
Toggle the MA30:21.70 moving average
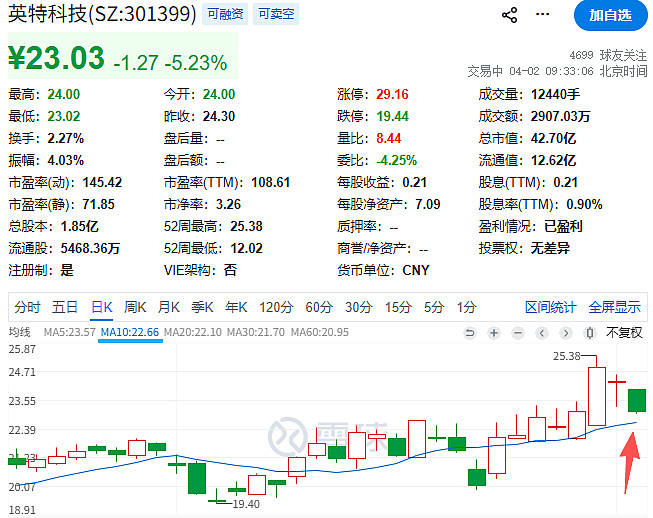click(256, 332)
